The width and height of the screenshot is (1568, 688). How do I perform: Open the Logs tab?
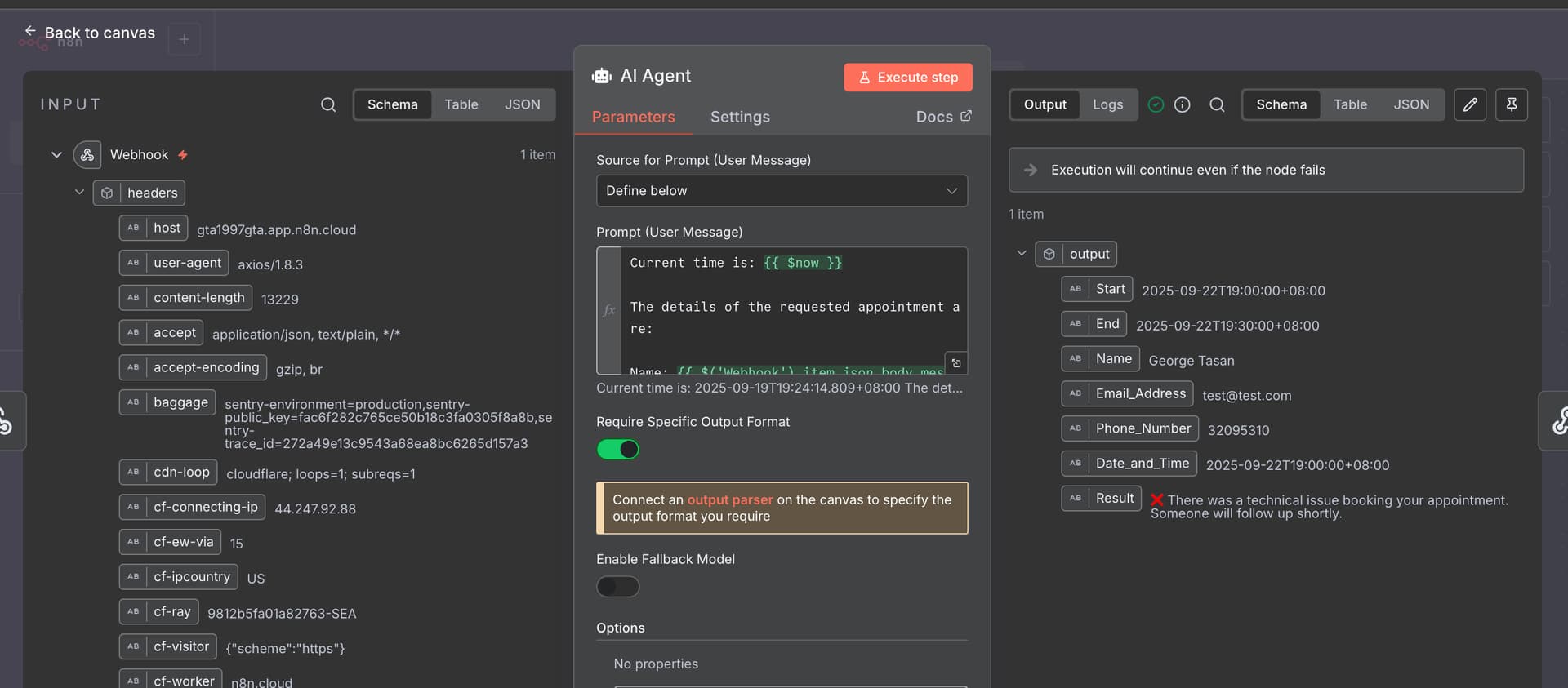1108,104
